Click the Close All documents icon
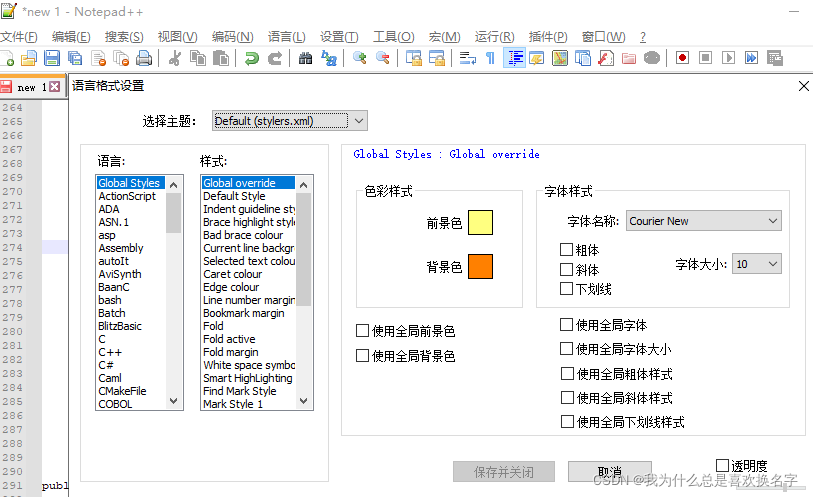The image size is (813, 497). tap(121, 58)
